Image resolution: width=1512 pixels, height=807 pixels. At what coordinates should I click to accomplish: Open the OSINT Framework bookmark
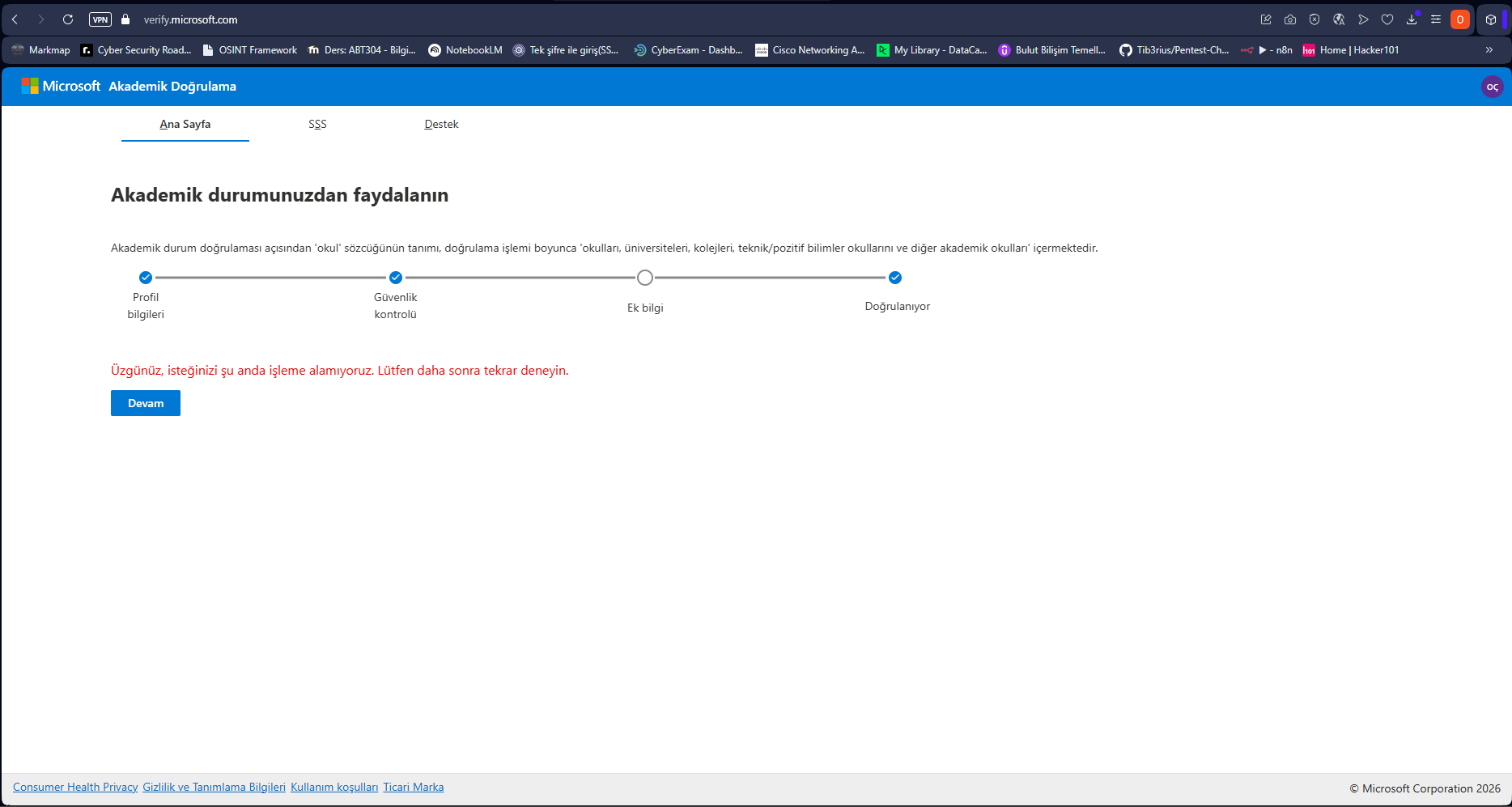pyautogui.click(x=249, y=50)
